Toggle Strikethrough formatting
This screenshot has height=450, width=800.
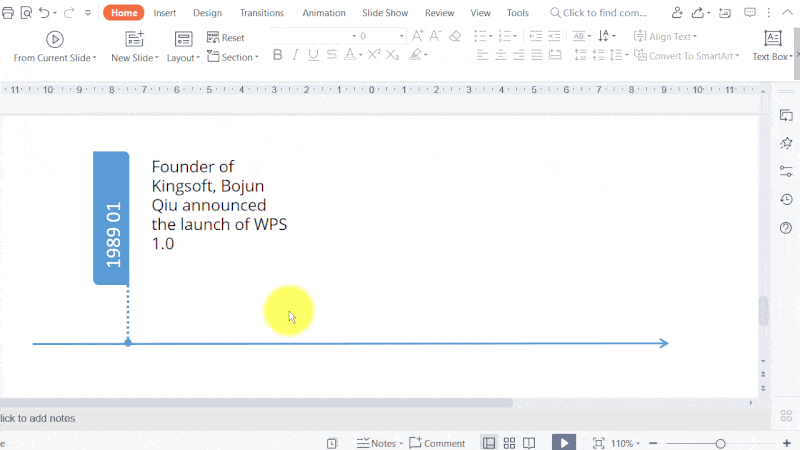pyautogui.click(x=332, y=55)
